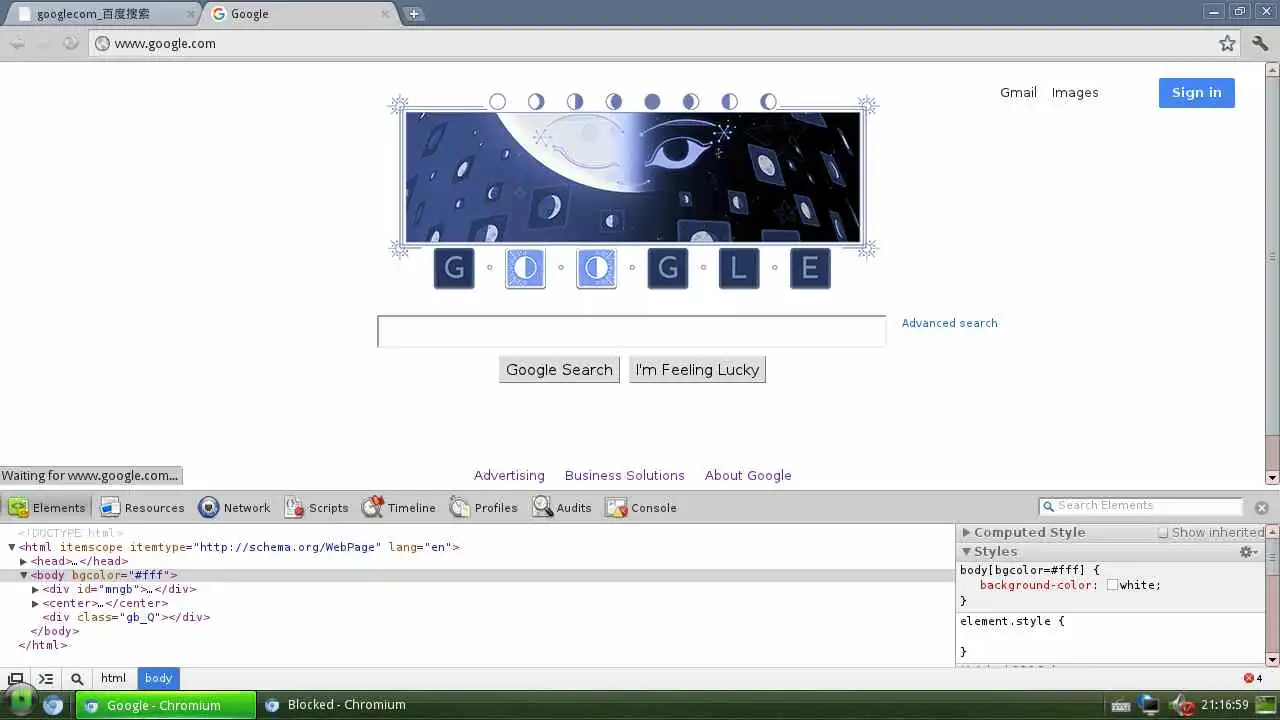Toggle the console drawer icon
The height and width of the screenshot is (720, 1280).
pyautogui.click(x=46, y=678)
